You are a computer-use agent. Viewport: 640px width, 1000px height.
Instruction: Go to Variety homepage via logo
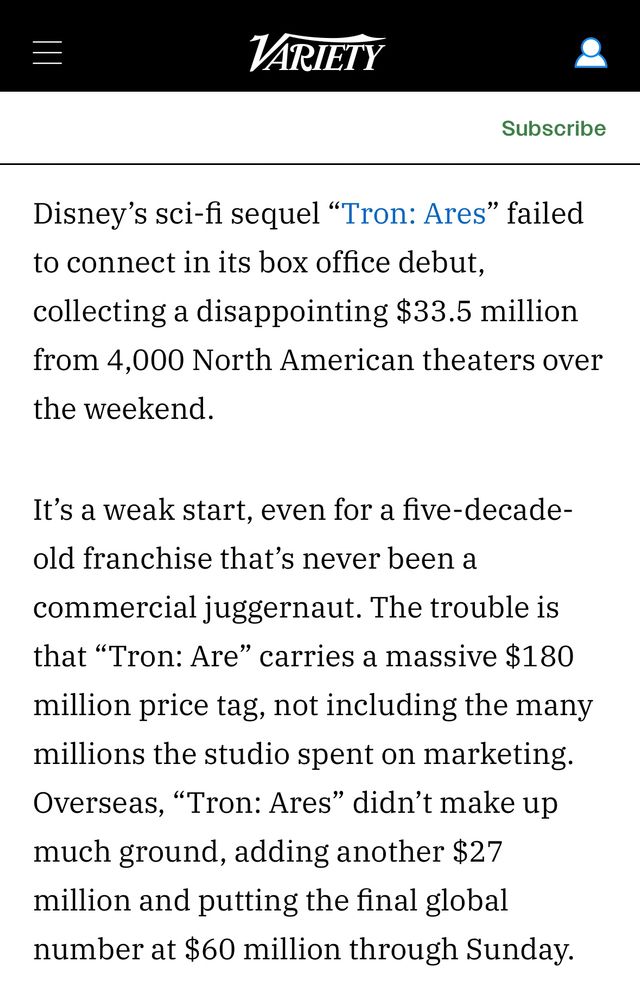pyautogui.click(x=317, y=52)
